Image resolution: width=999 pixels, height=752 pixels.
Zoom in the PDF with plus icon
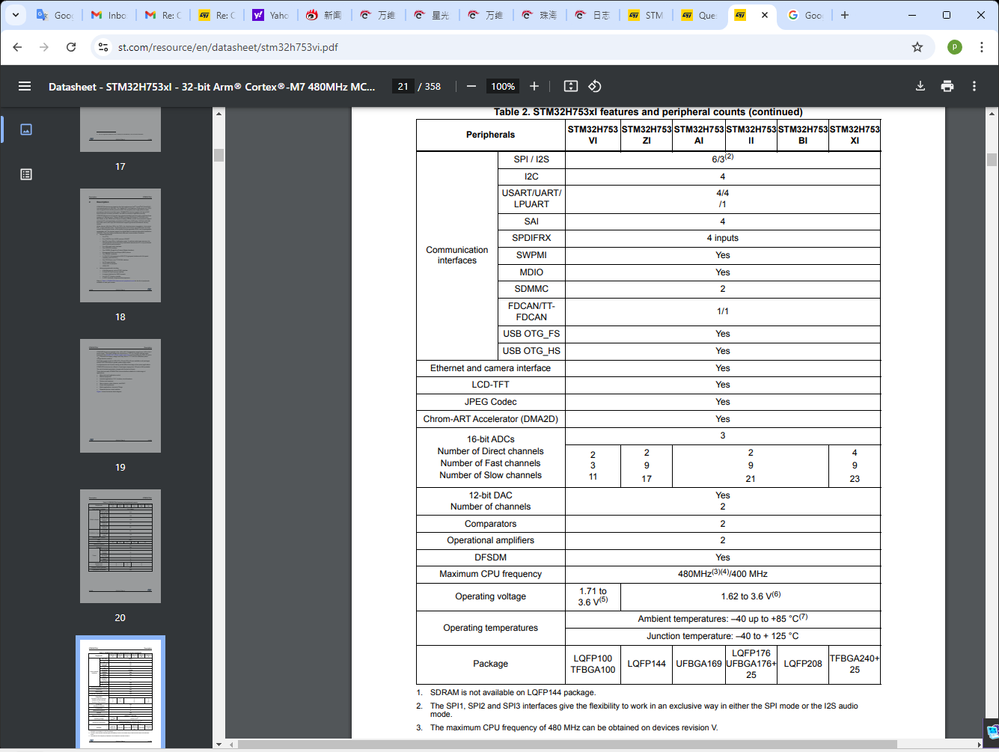click(x=534, y=86)
